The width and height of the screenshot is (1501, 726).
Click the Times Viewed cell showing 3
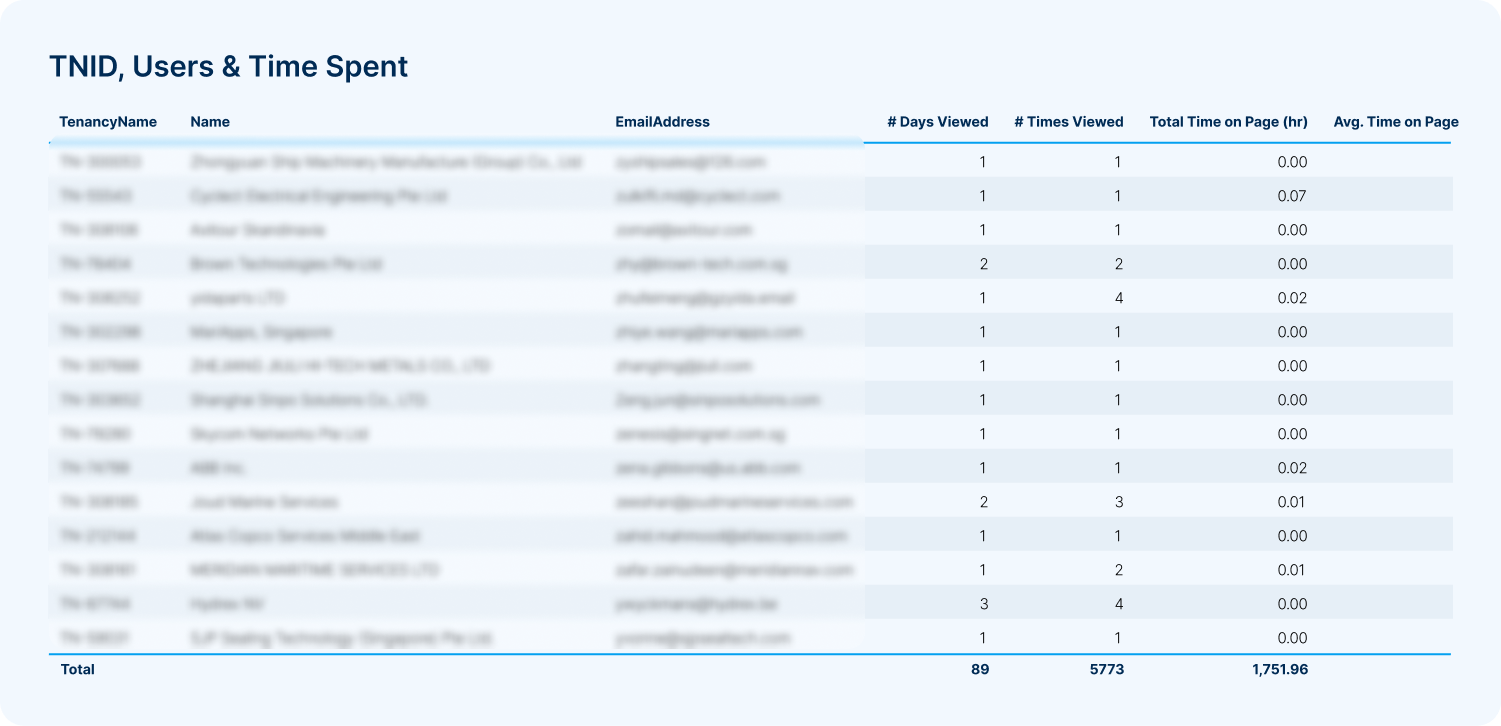[x=1117, y=502]
